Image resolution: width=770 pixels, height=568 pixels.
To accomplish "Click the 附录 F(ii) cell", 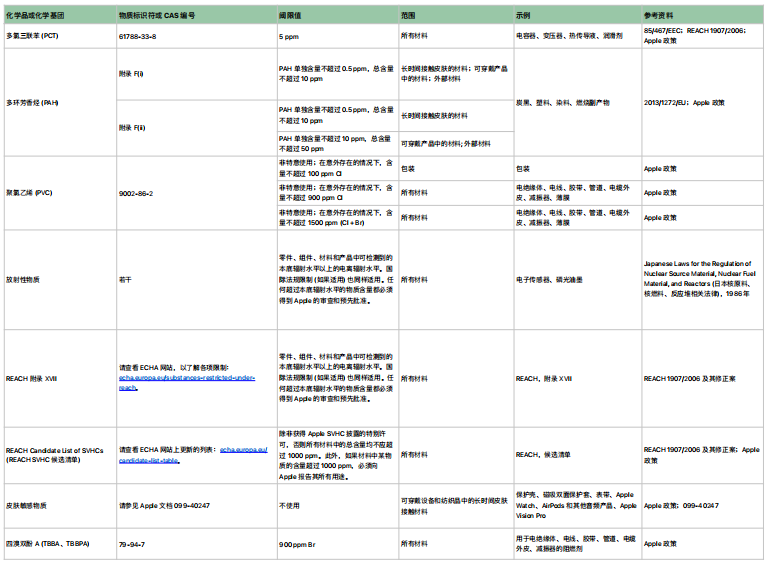I will tap(132, 127).
